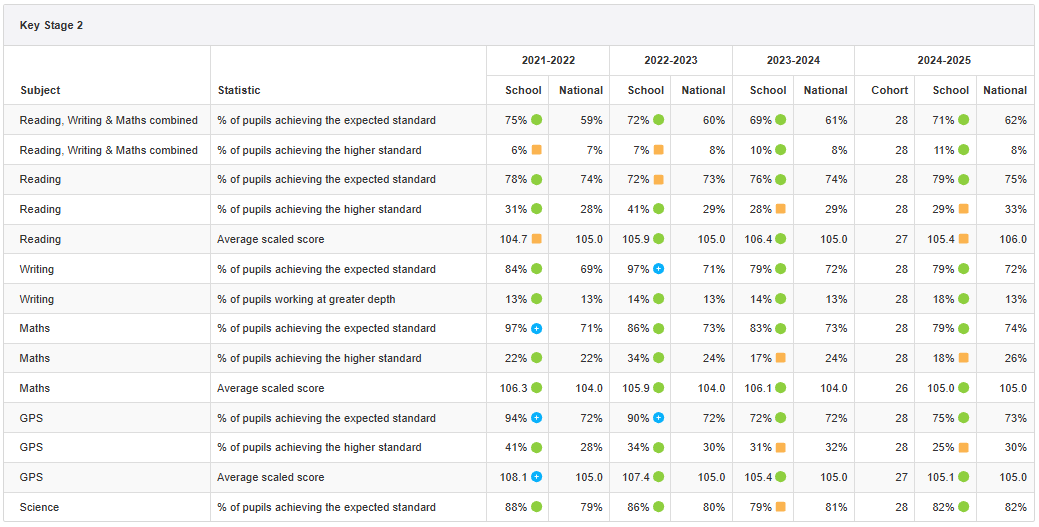Viewport: 1039px width, 527px height.
Task: Click the orange square beside combined 6%
Action: pyautogui.click(x=537, y=150)
